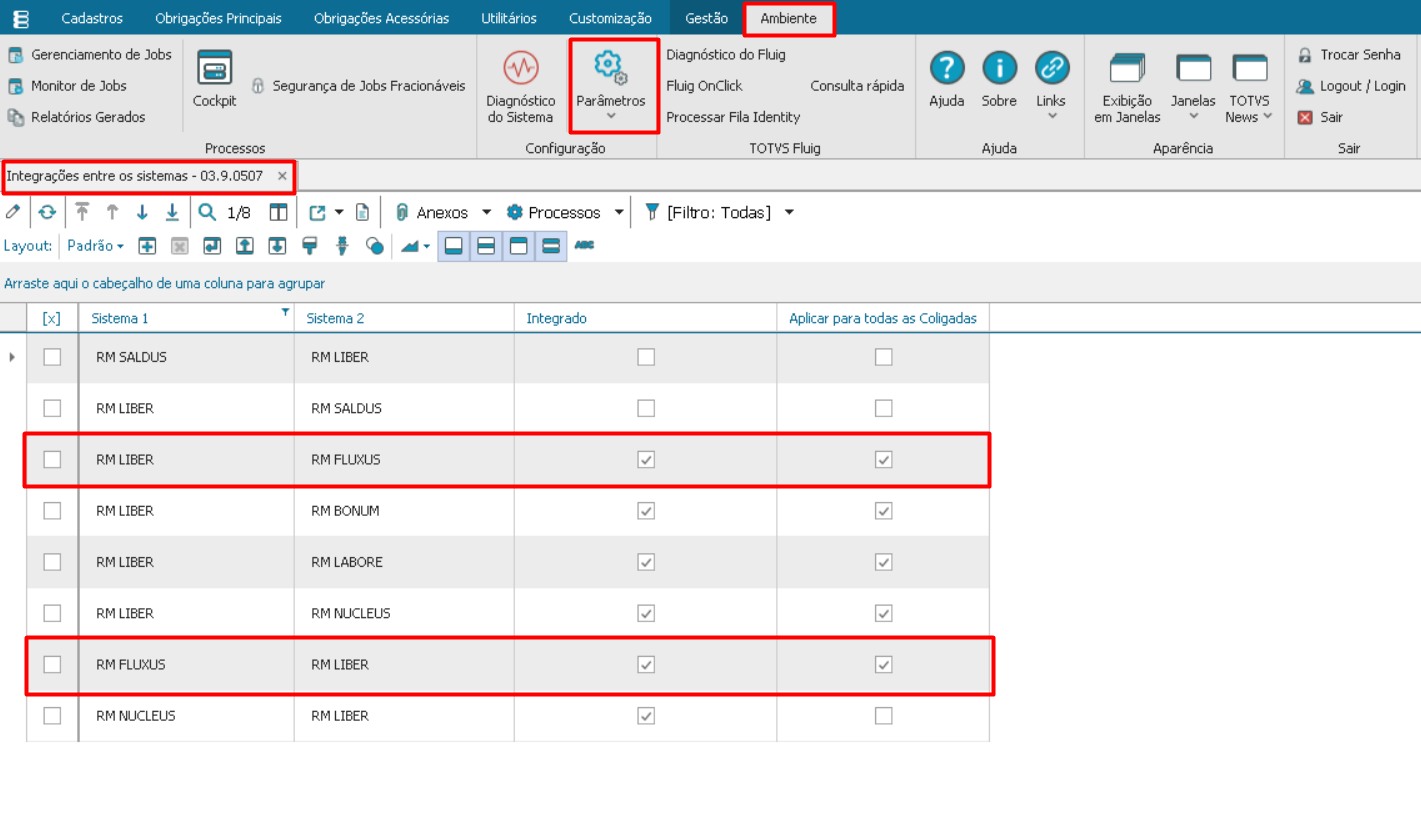Viewport: 1421px width, 816px height.
Task: Go to first record arrow
Action: point(82,212)
